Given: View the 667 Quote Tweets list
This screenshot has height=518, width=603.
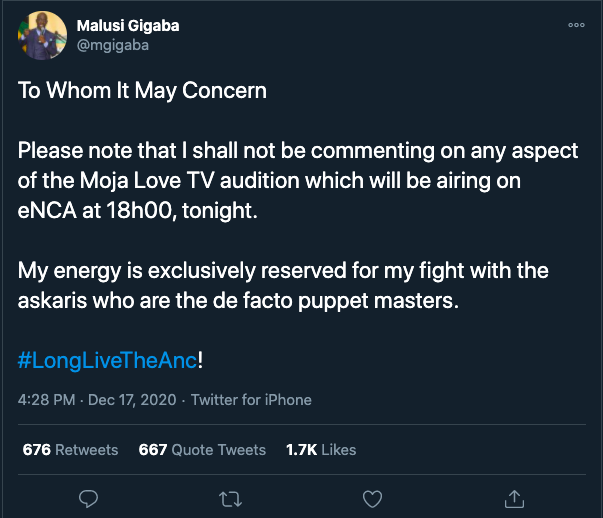Looking at the screenshot, I should (x=202, y=450).
